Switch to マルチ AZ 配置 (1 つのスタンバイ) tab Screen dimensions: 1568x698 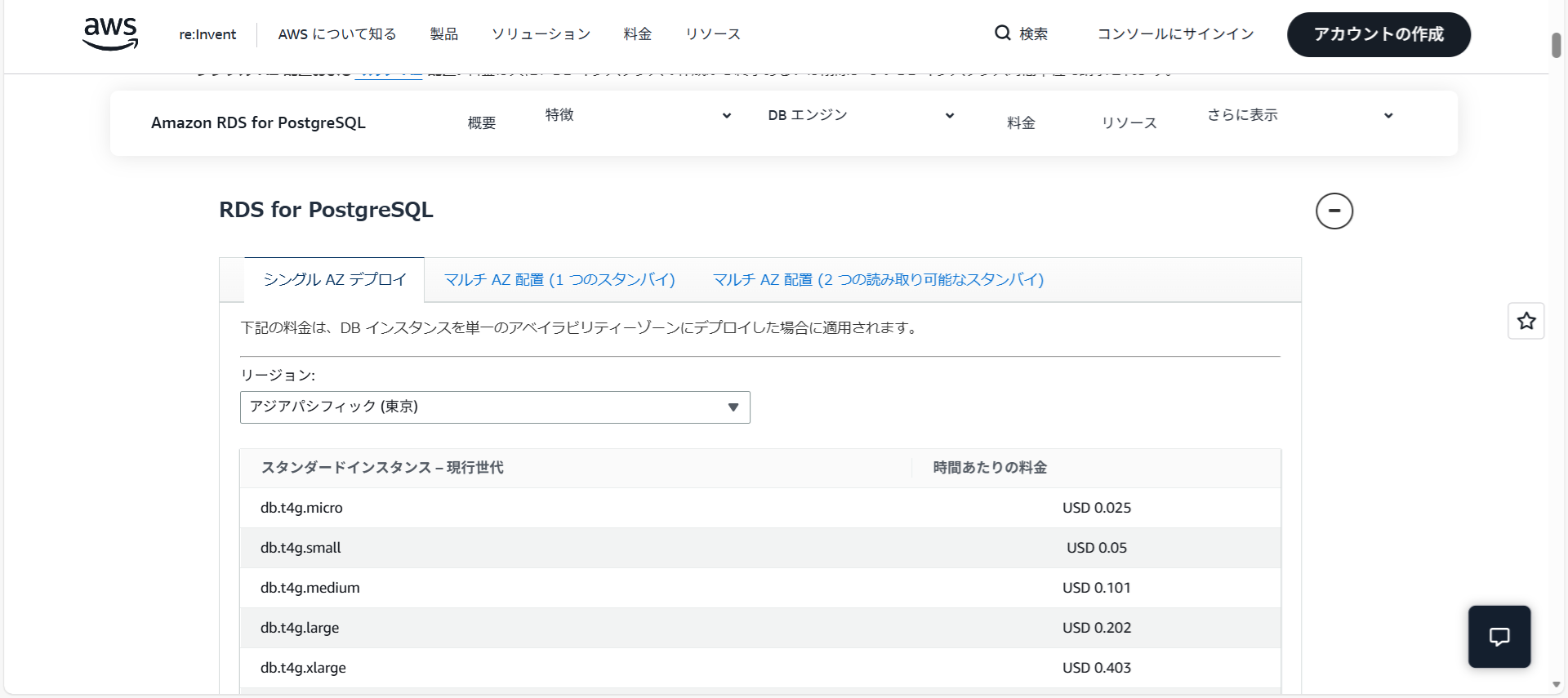click(559, 280)
